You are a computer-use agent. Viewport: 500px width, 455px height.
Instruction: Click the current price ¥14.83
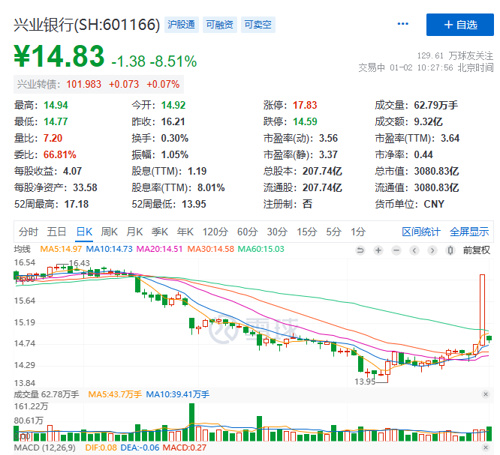point(59,56)
